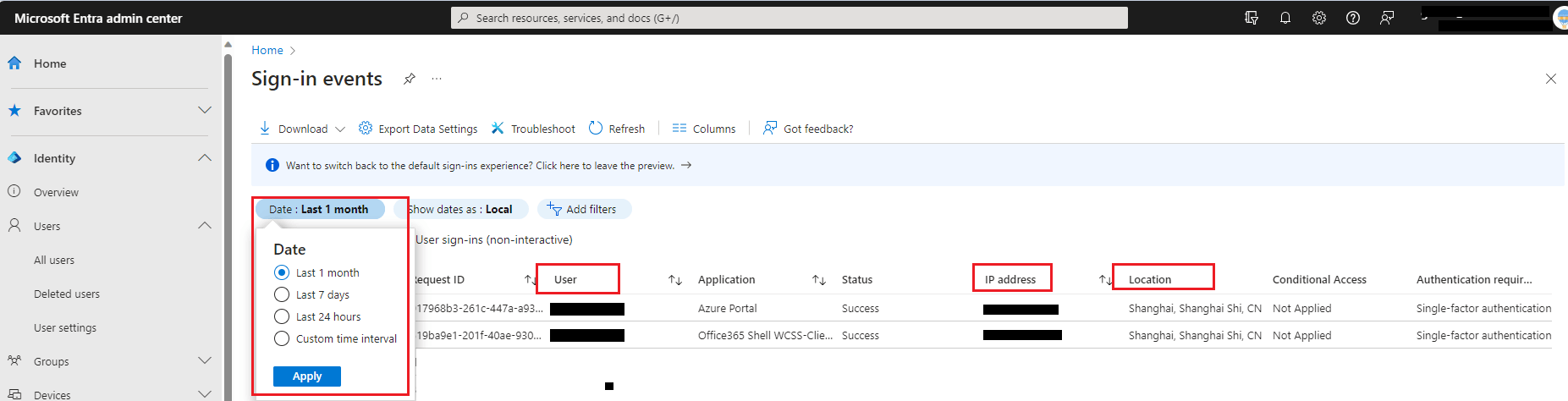Click the Cloud Shell icon in top bar
This screenshot has height=401, width=1568.
pos(1252,18)
